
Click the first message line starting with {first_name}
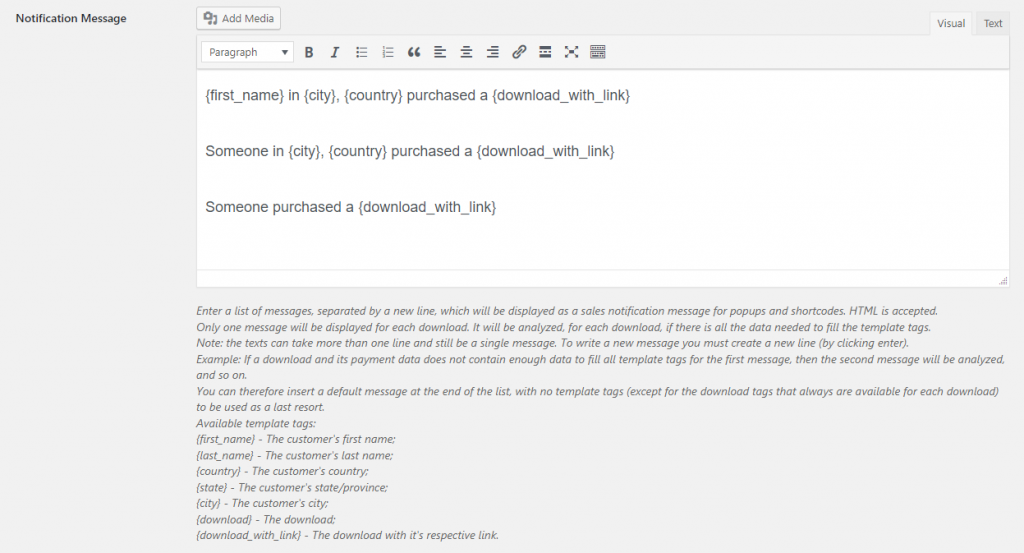pos(417,95)
